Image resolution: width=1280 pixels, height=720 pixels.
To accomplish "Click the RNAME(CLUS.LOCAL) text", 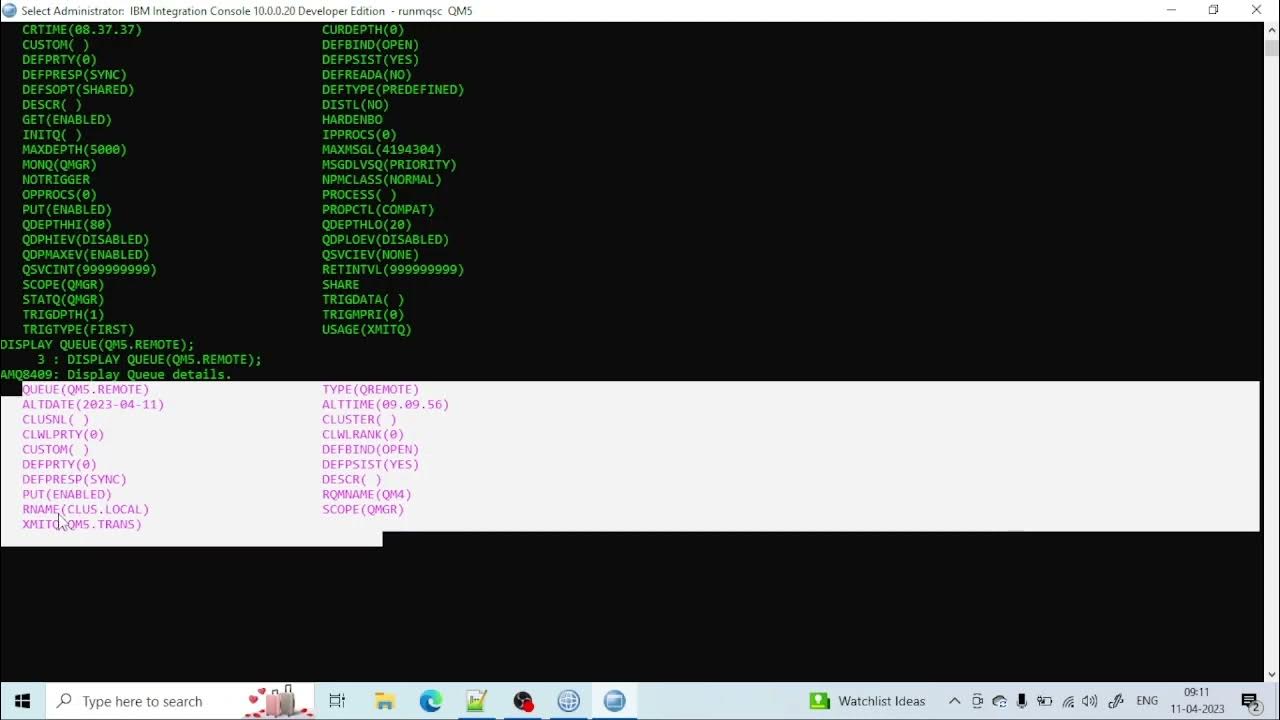I will click(x=86, y=509).
